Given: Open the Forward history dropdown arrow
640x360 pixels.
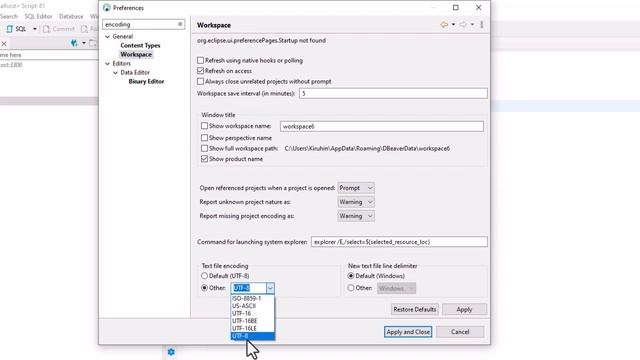Looking at the screenshot, I should click(x=472, y=24).
